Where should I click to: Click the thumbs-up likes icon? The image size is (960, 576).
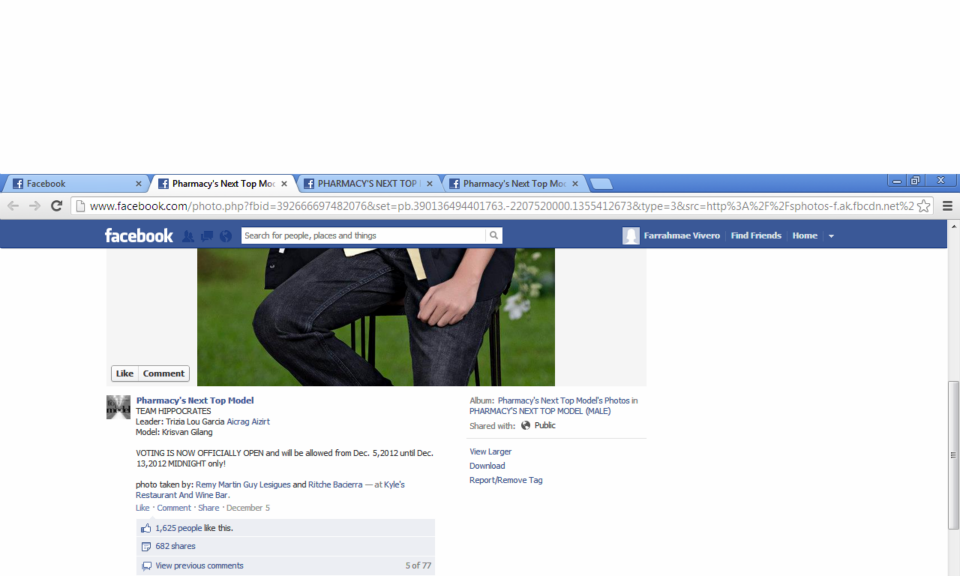tap(146, 528)
